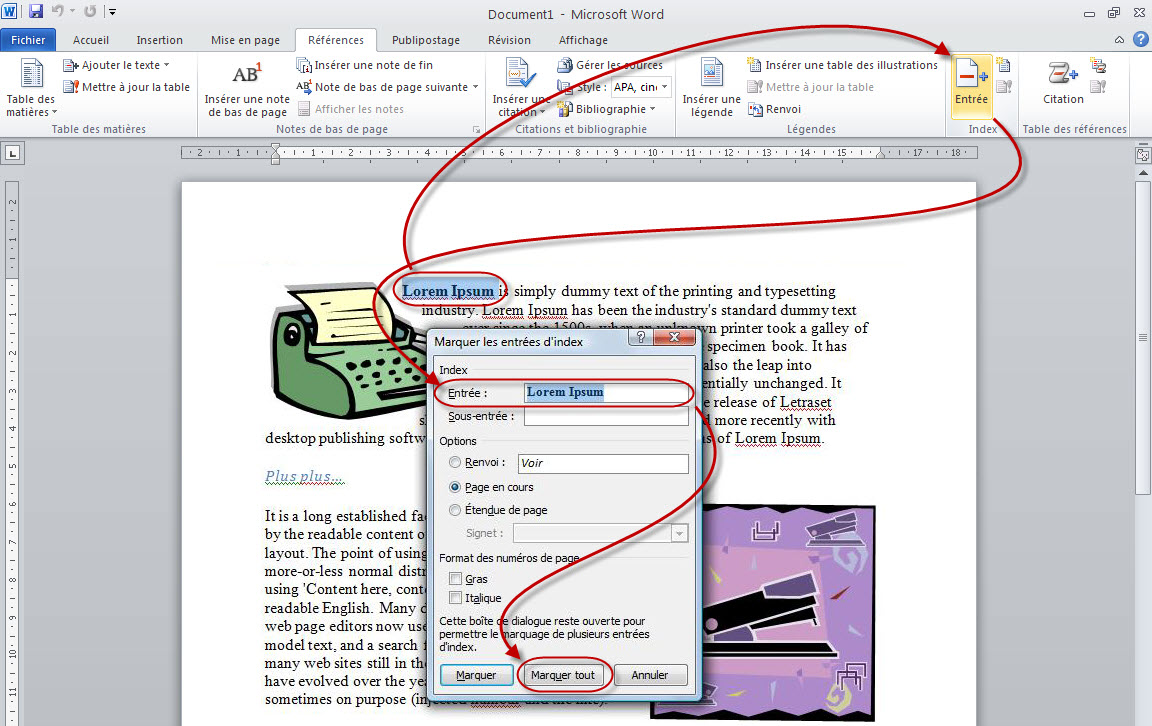Open the Signet combo box
This screenshot has width=1152, height=726.
(600, 533)
